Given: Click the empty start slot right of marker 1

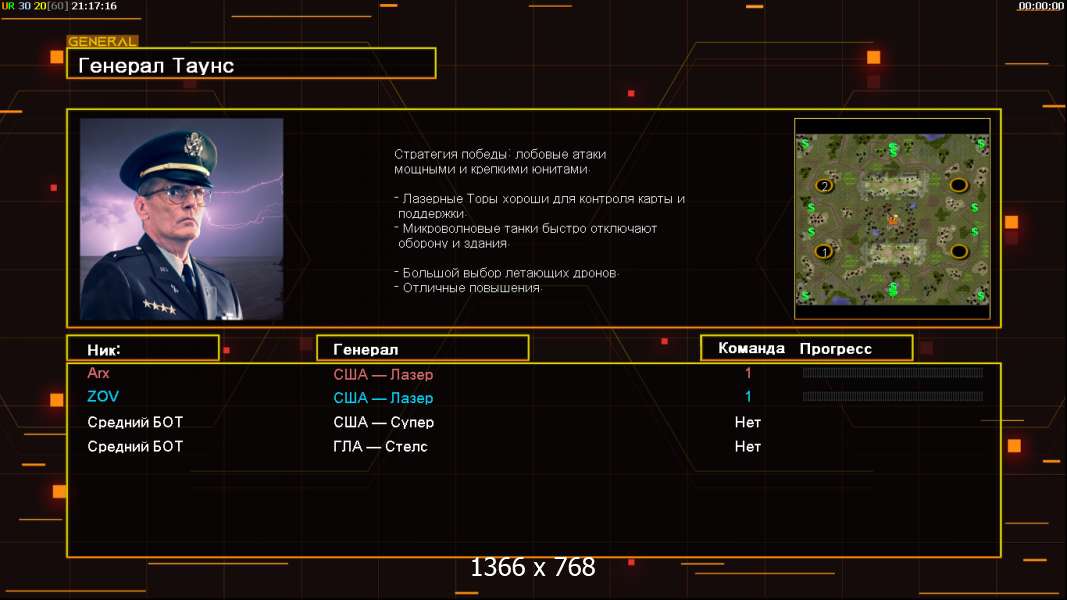Looking at the screenshot, I should click(959, 252).
